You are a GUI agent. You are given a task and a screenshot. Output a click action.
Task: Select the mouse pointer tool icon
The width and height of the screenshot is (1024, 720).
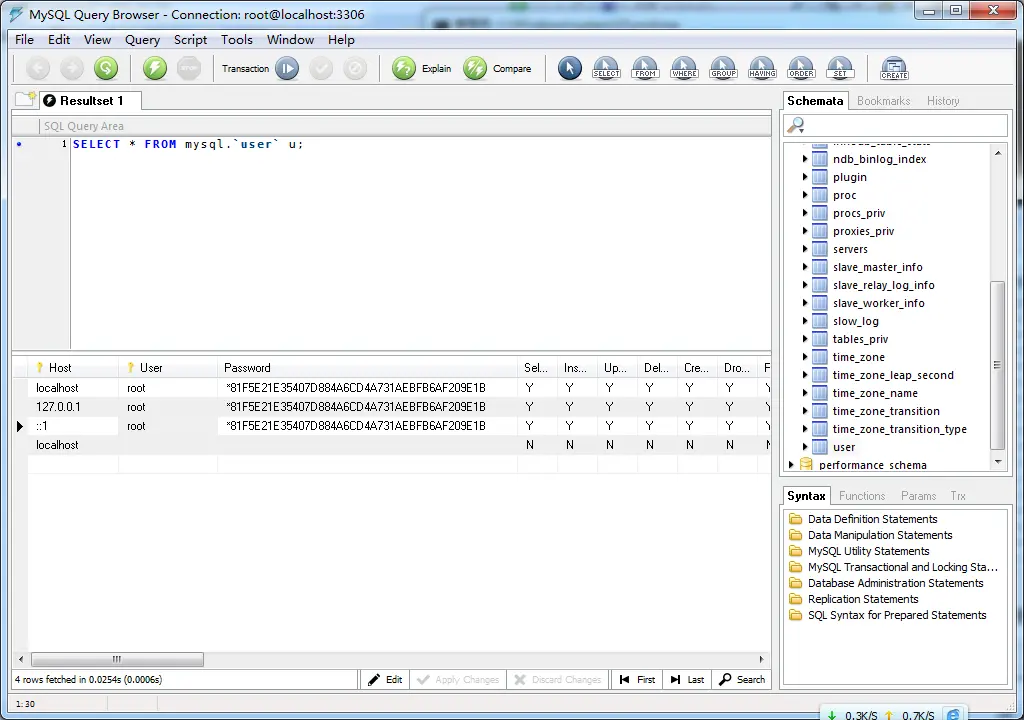point(569,68)
